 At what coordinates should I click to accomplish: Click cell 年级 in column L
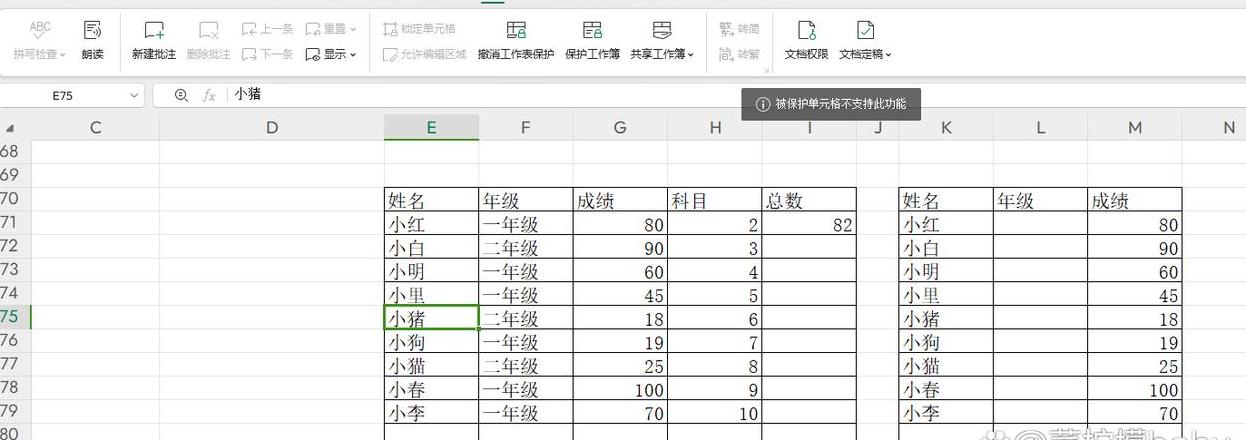[1040, 199]
